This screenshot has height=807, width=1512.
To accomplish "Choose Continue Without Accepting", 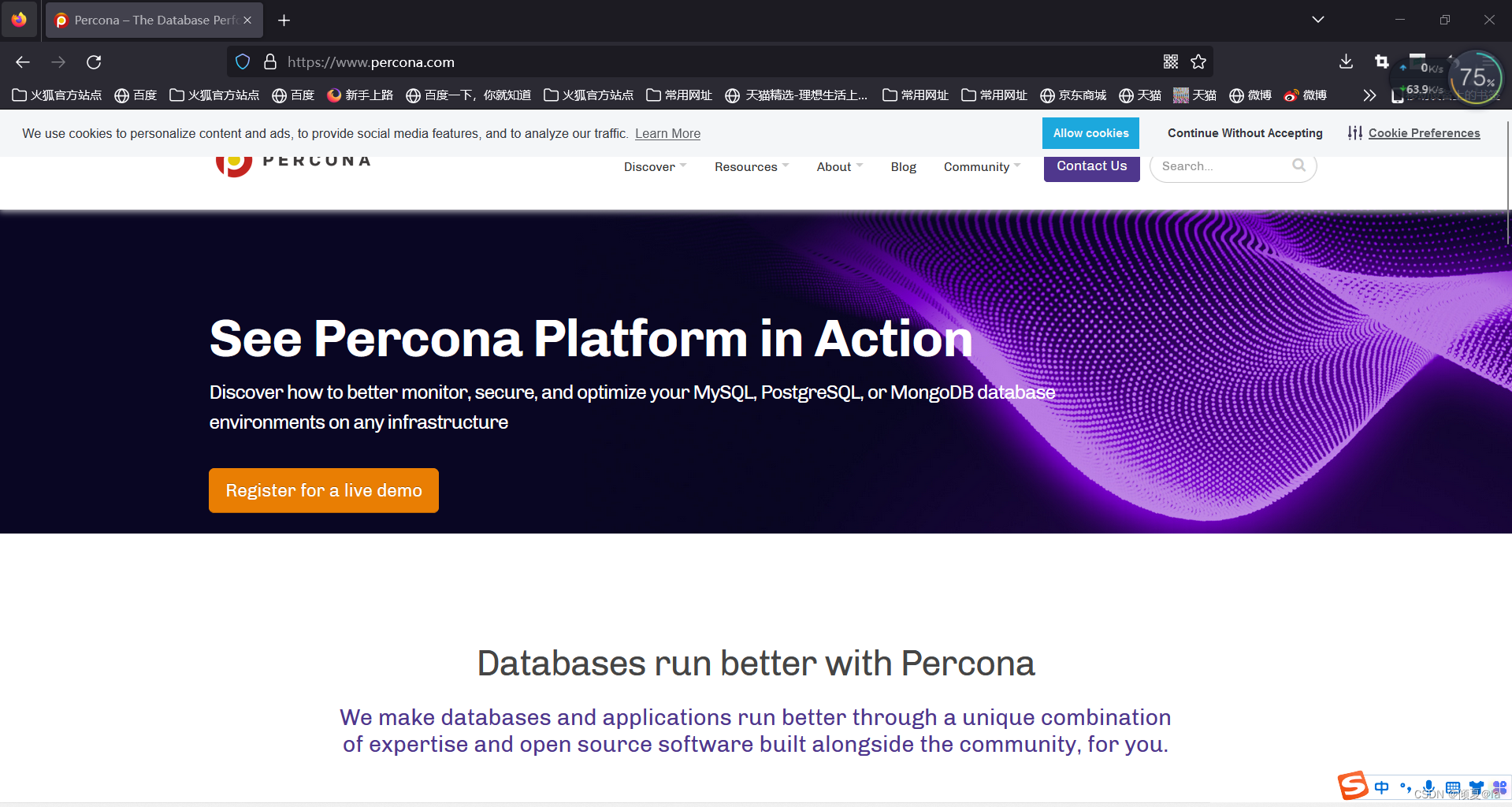I will [x=1245, y=133].
